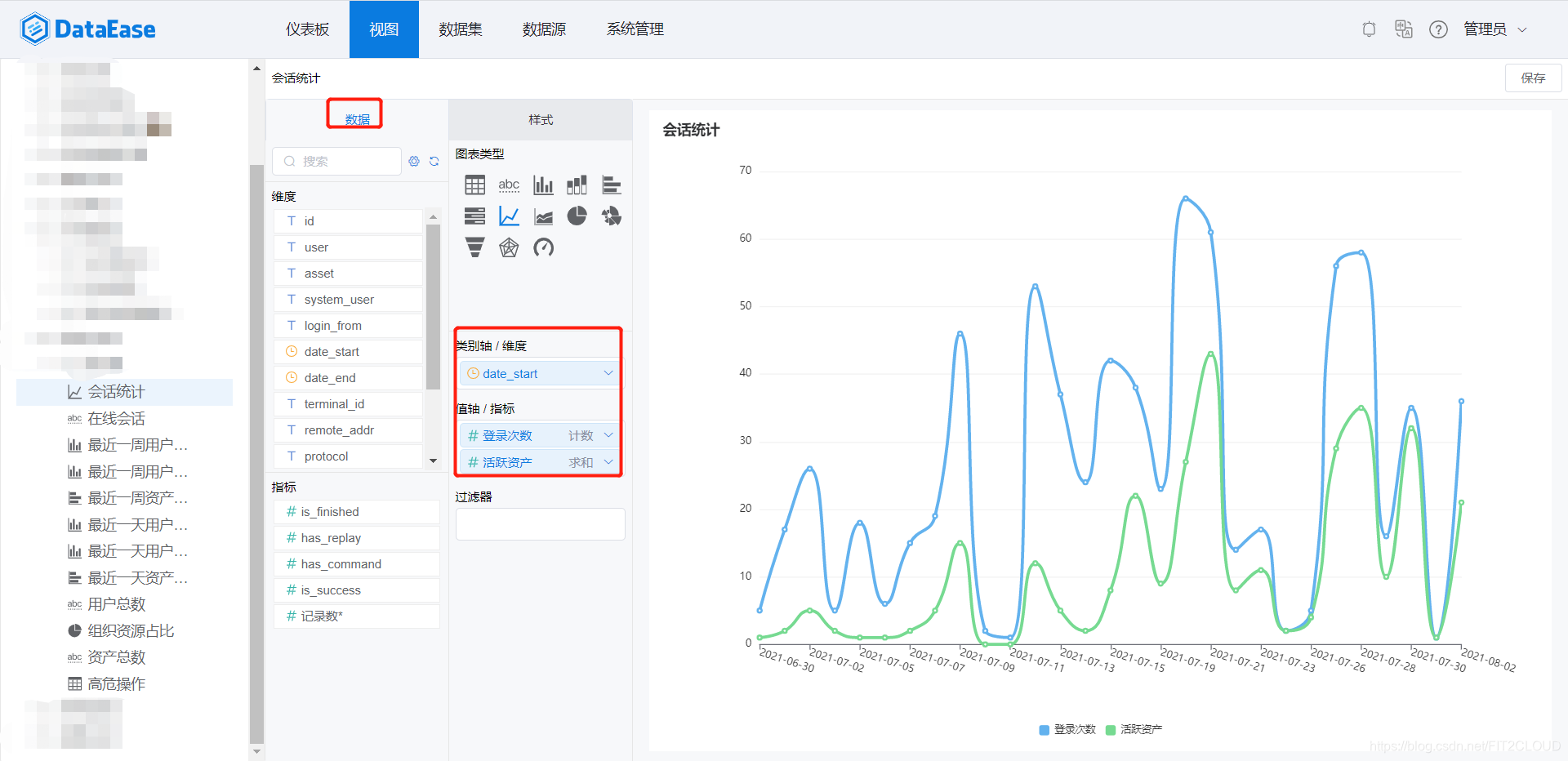This screenshot has width=1568, height=761.
Task: Select the gauge chart type icon
Action: click(543, 247)
